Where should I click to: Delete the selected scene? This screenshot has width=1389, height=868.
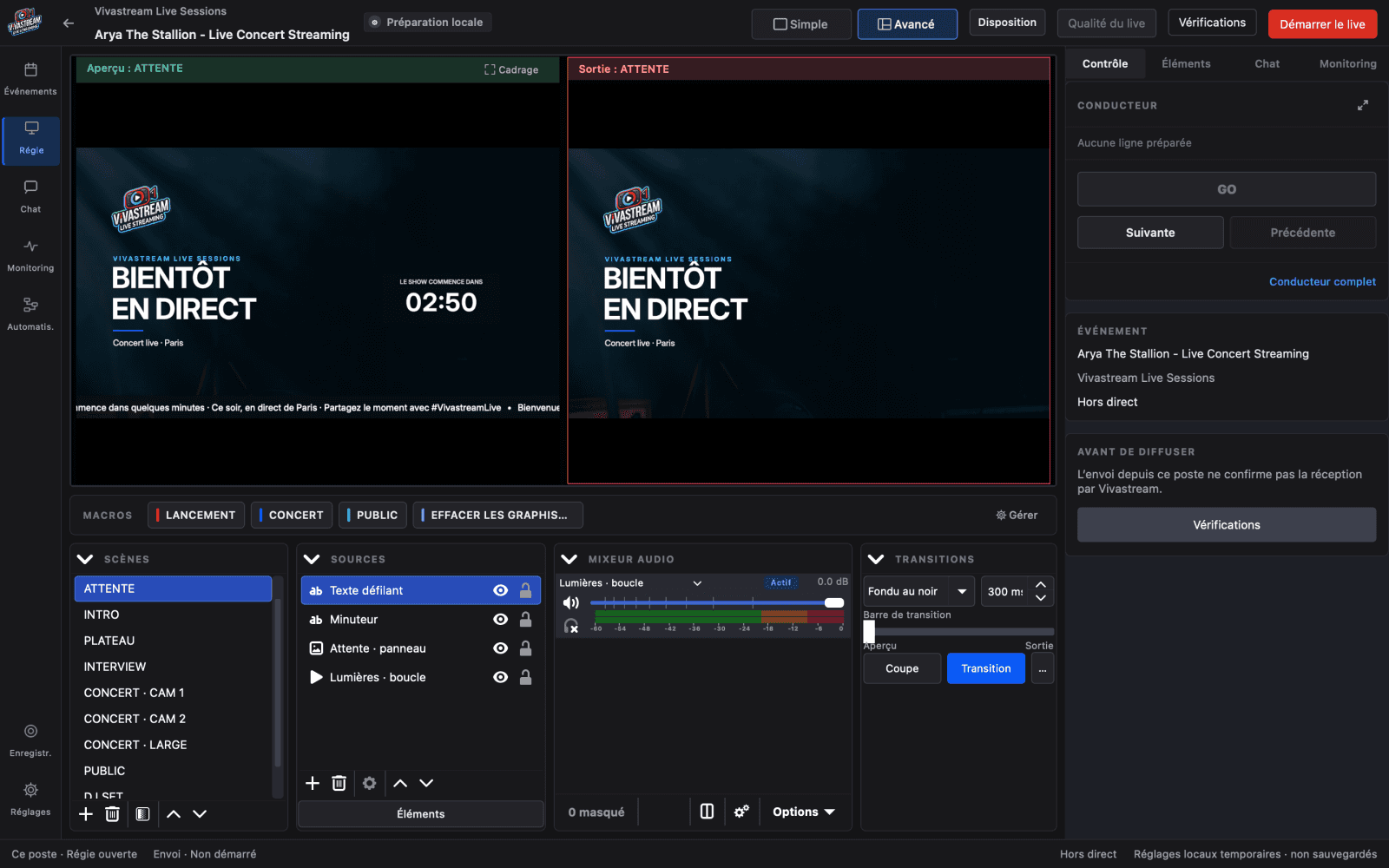click(x=112, y=814)
